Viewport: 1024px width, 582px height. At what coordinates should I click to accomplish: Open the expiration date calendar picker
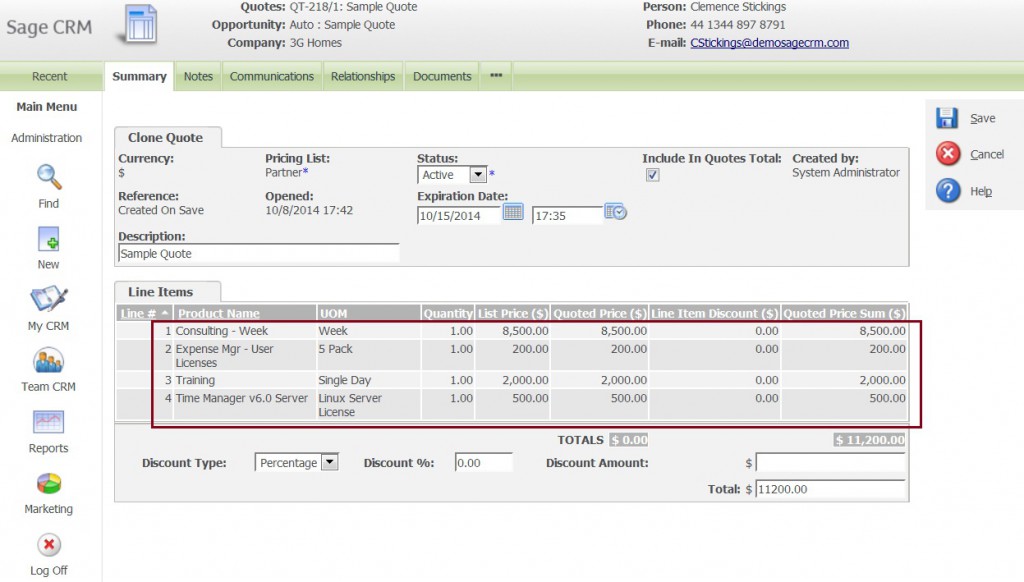[513, 212]
